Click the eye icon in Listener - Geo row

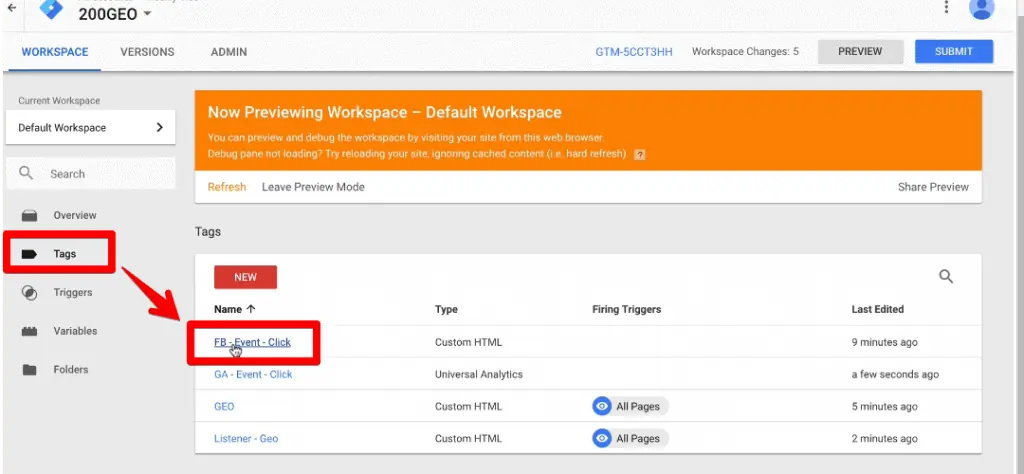pos(601,438)
